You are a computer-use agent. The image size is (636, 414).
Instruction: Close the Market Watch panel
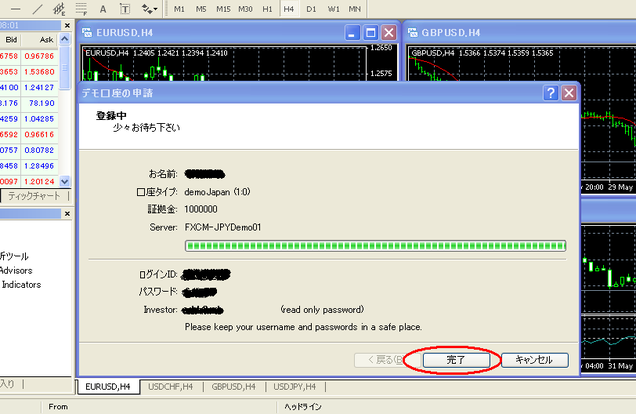coord(67,25)
